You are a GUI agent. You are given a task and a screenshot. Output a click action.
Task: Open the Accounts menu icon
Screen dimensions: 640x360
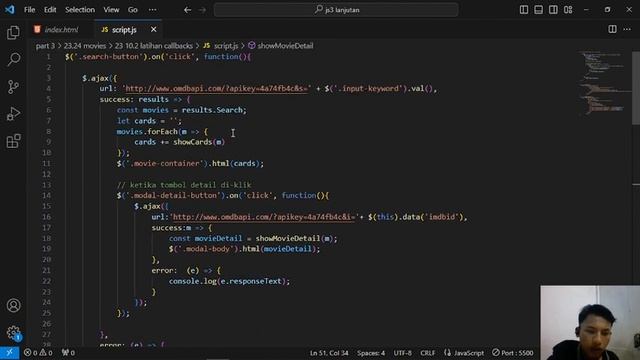click(x=13, y=305)
